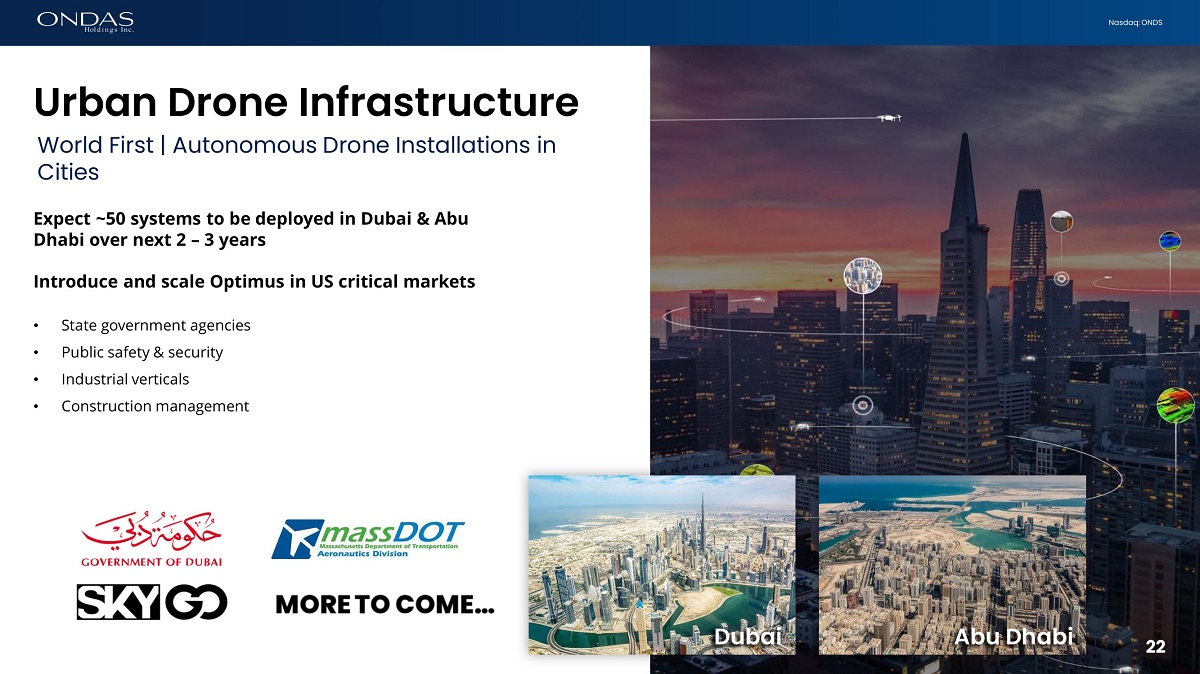This screenshot has height=674, width=1200.
Task: Click the Nasdaq: ONDS ticker text
Action: (1135, 22)
